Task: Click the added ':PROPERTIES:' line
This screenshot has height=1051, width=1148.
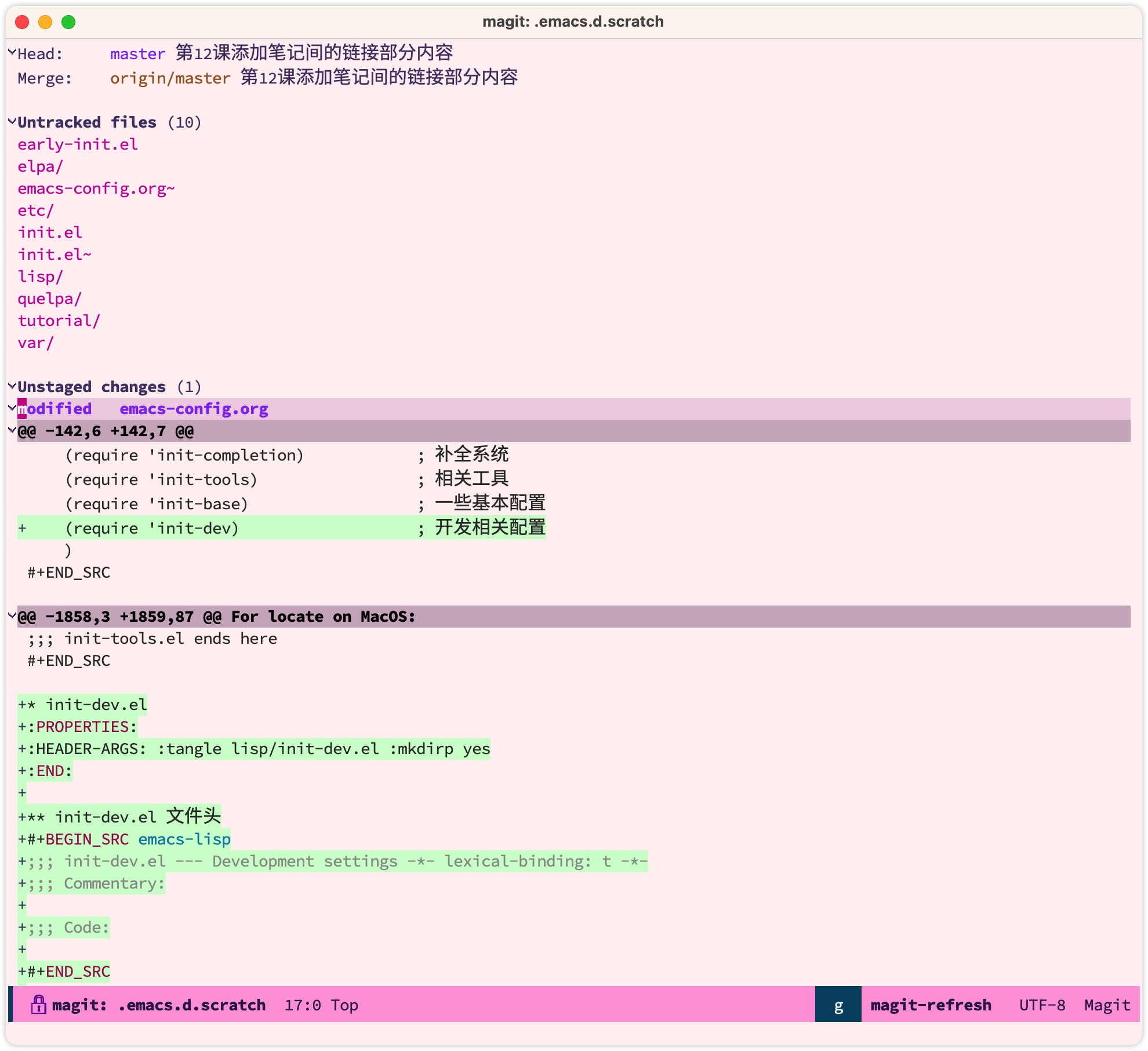Action: (x=78, y=727)
